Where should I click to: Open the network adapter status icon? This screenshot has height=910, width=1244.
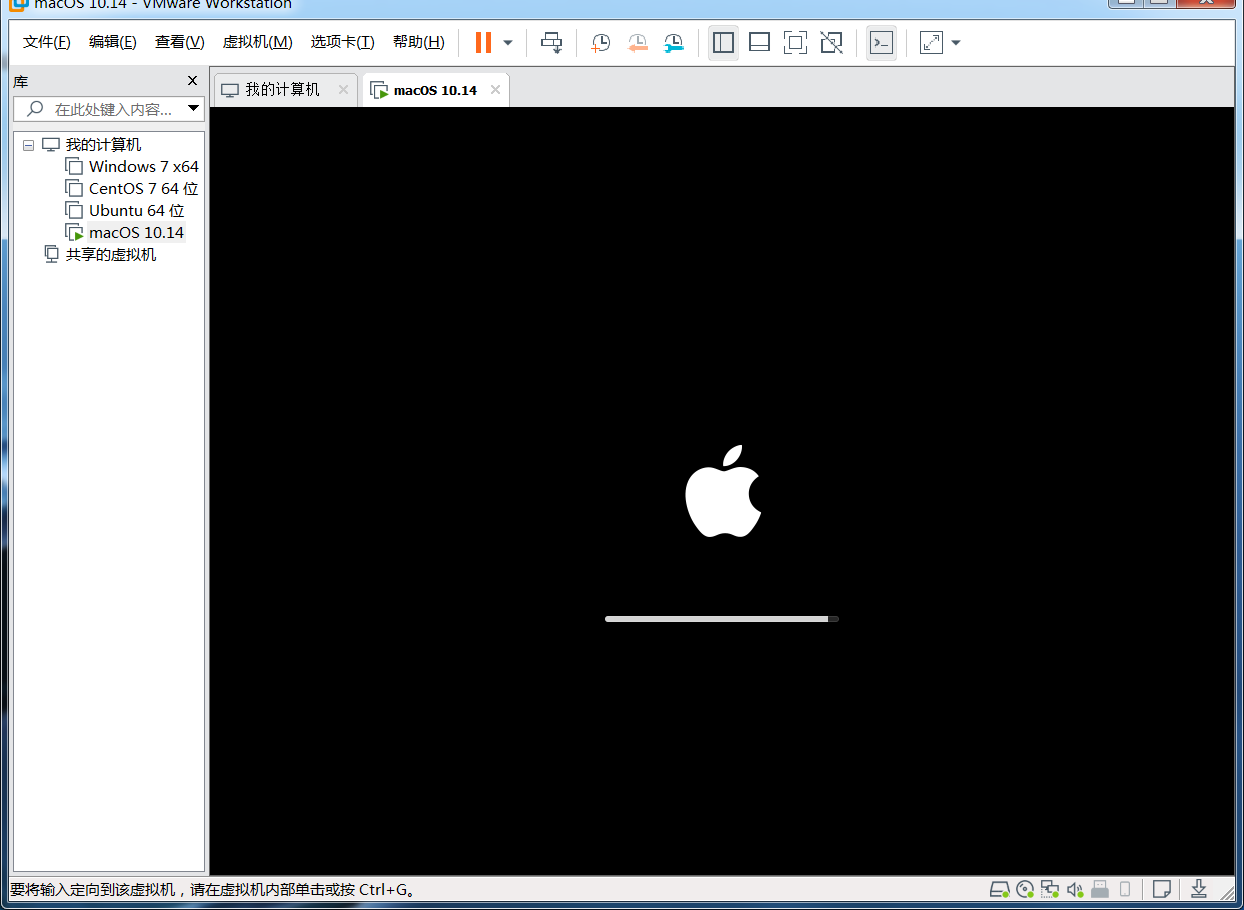click(x=1050, y=888)
